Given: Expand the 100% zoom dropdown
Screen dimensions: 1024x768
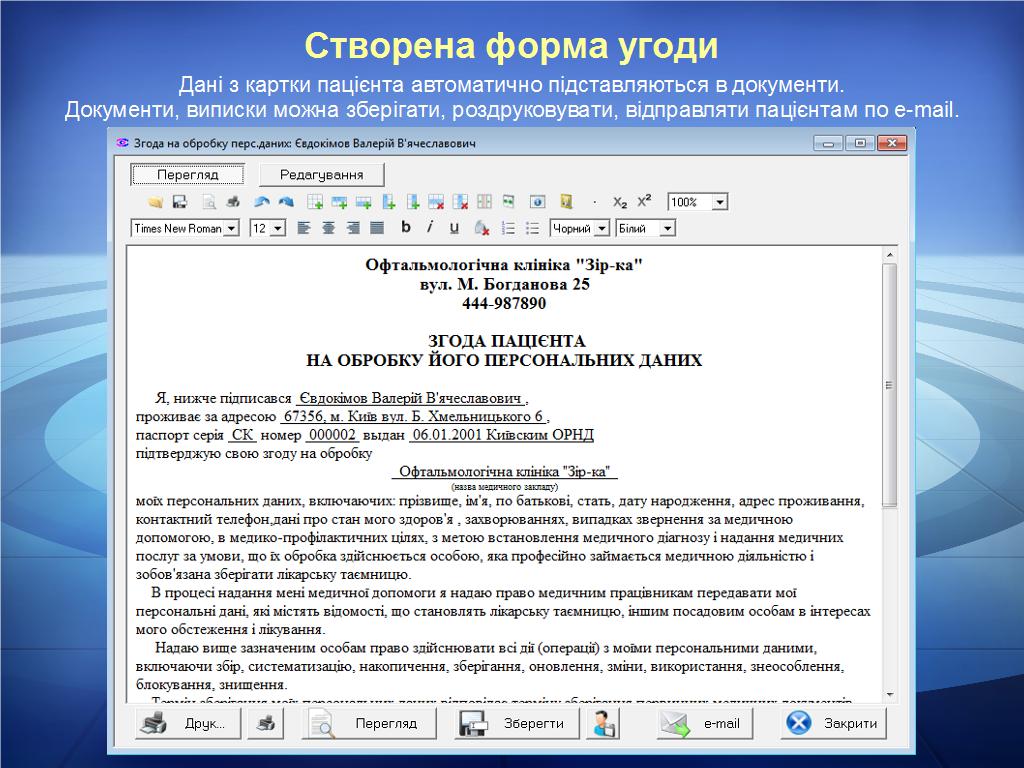Looking at the screenshot, I should (720, 202).
